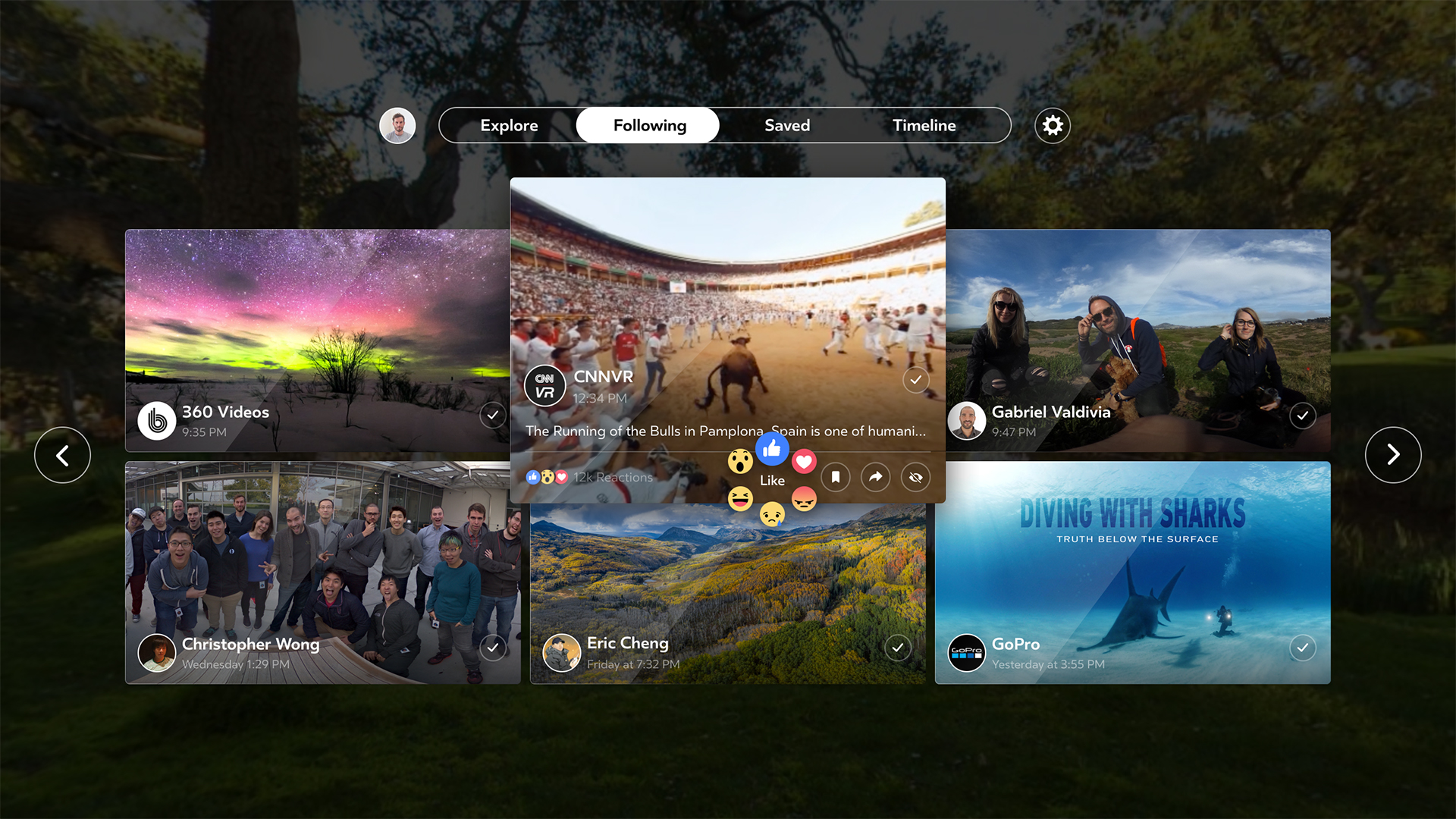Open Saved section
The height and width of the screenshot is (819, 1456).
pos(787,125)
